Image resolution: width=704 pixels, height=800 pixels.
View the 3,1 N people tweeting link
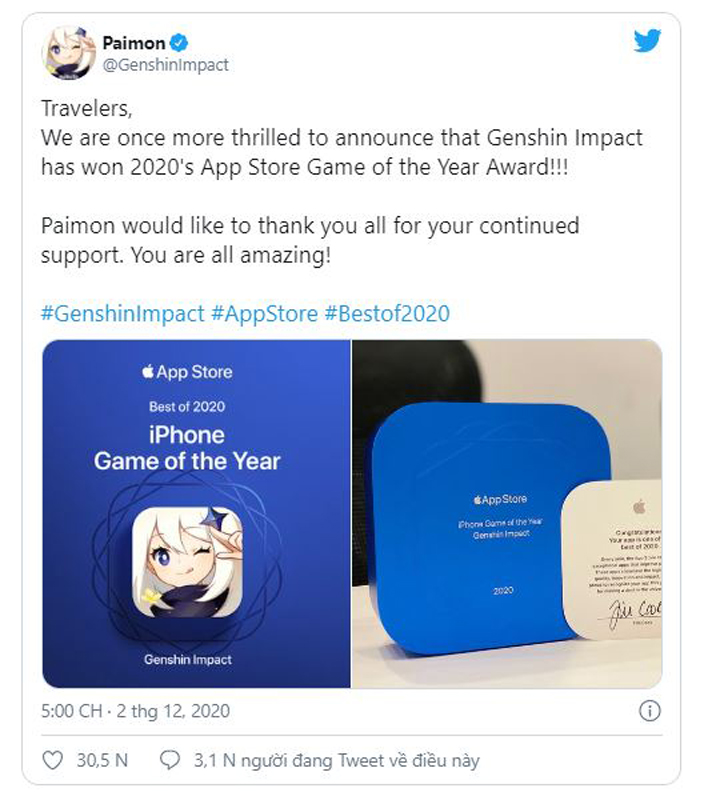point(336,761)
